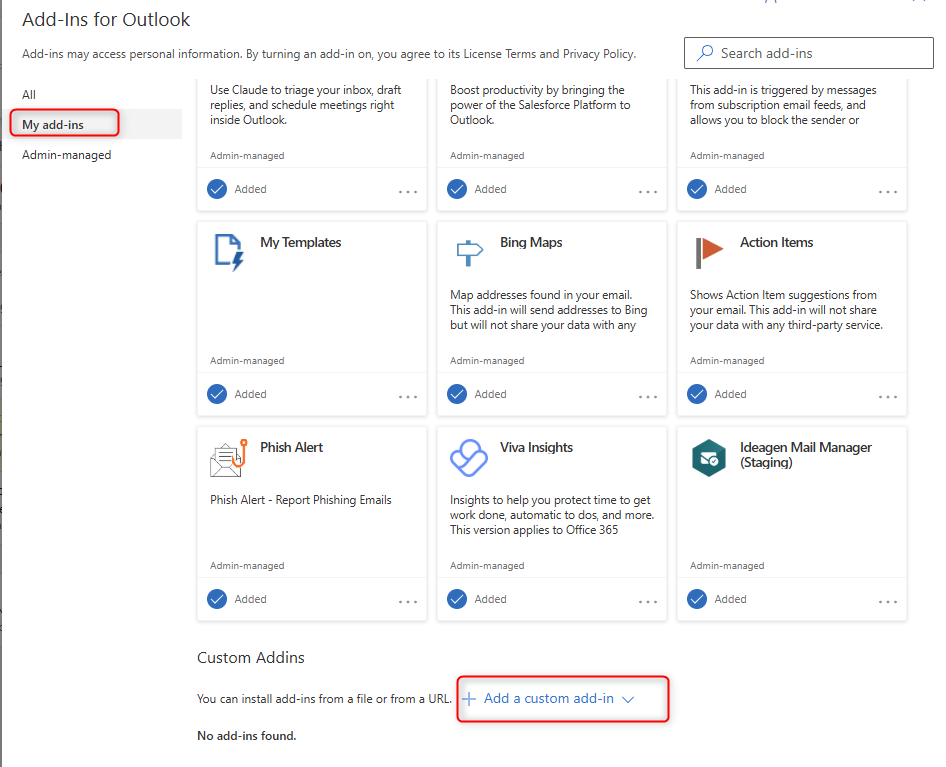This screenshot has height=767, width=946.
Task: Click 'You can install add-ins from a file' text
Action: pyautogui.click(x=324, y=699)
